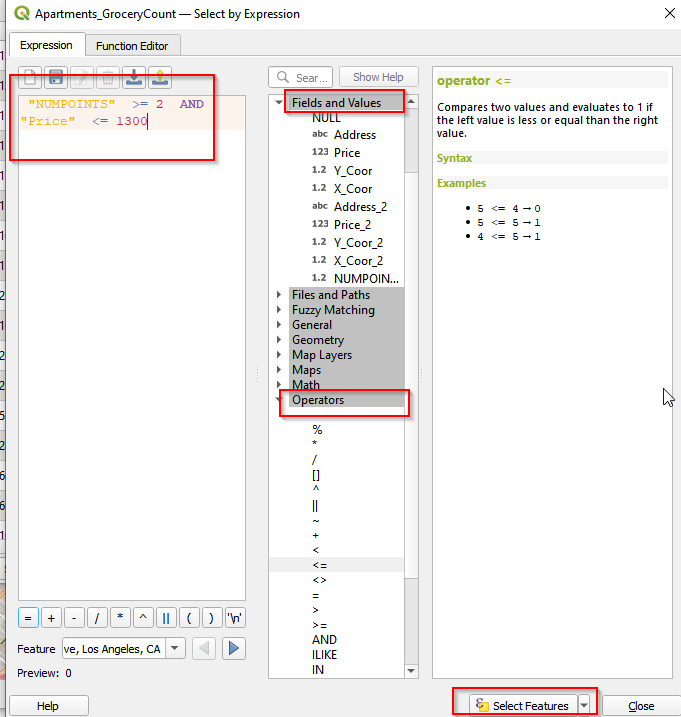This screenshot has width=681, height=717.
Task: Insert the equals operator button
Action: 28,618
